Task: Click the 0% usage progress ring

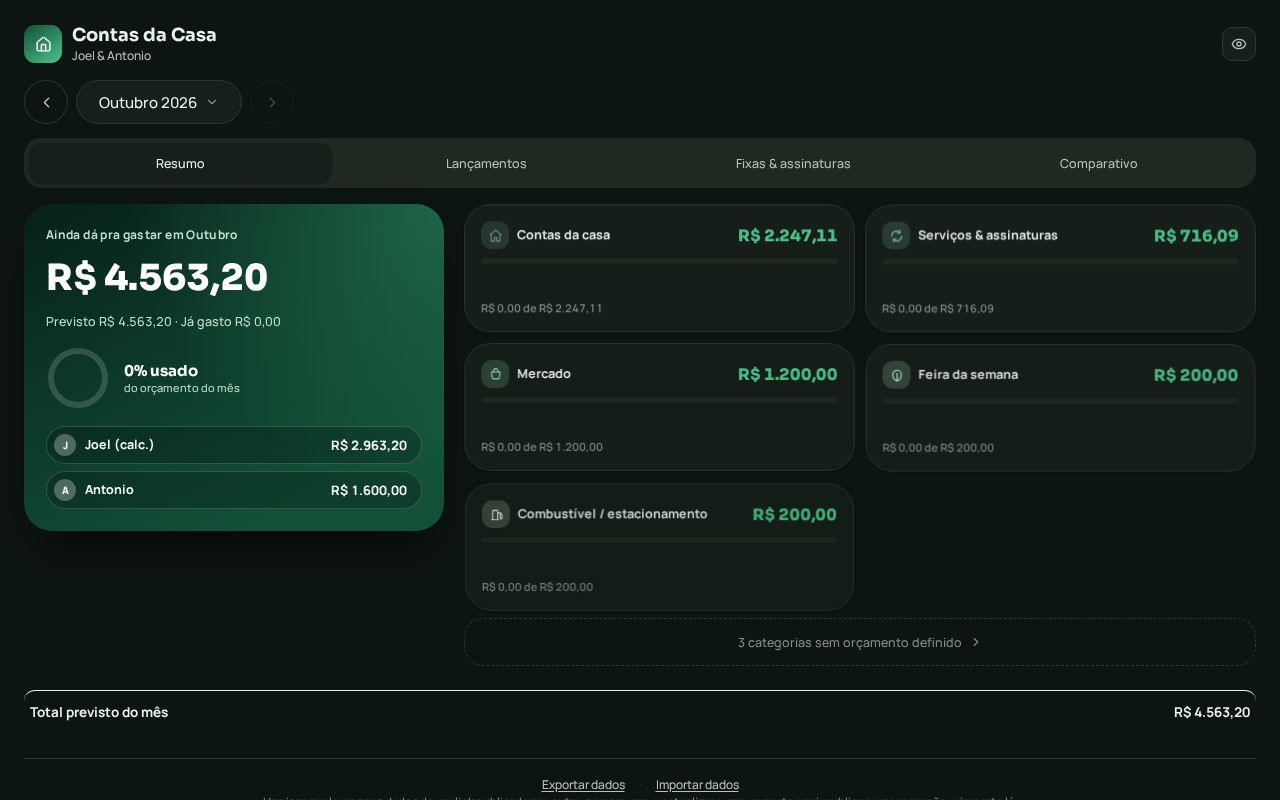Action: point(78,378)
